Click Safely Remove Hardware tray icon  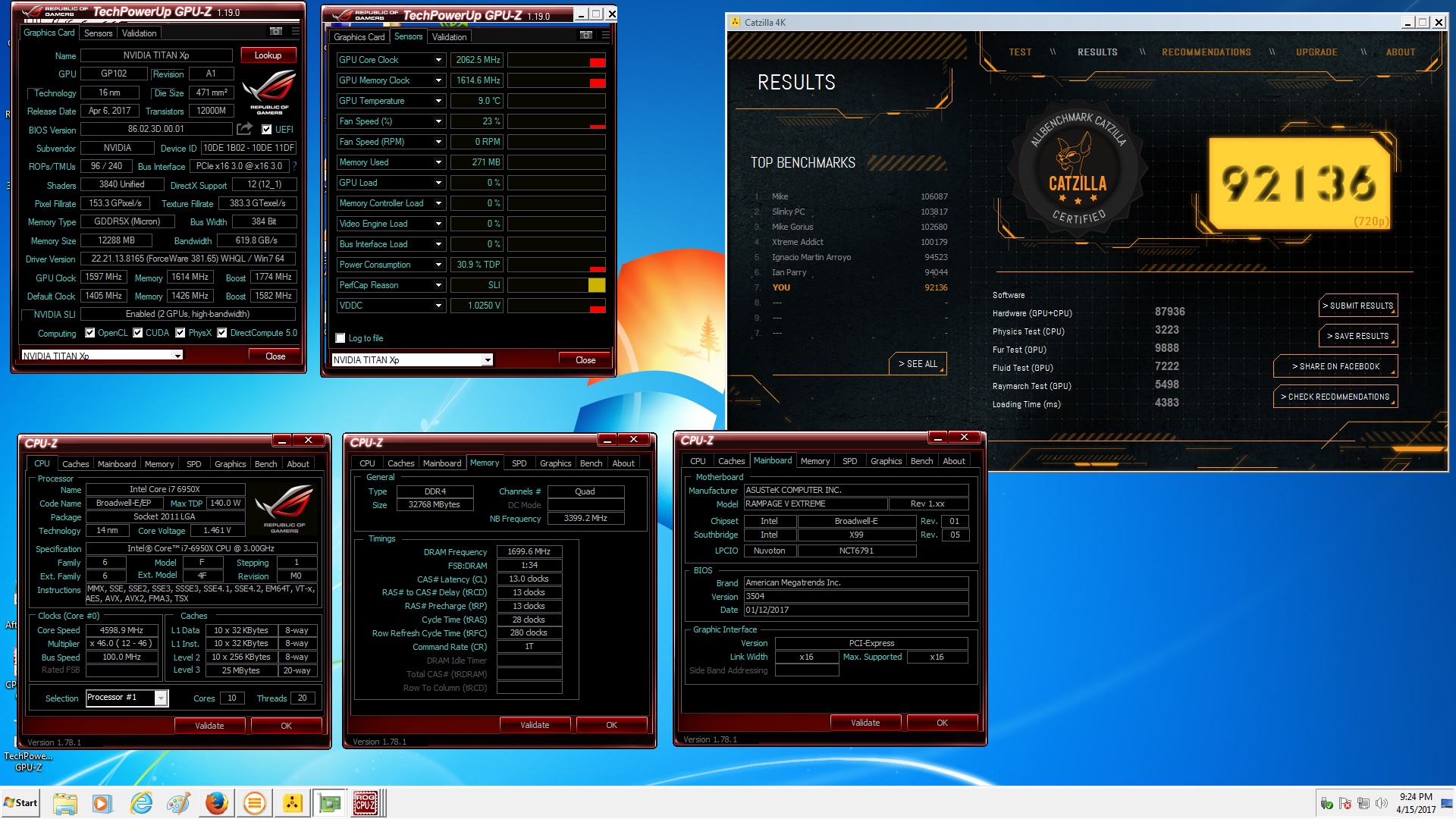[1326, 803]
